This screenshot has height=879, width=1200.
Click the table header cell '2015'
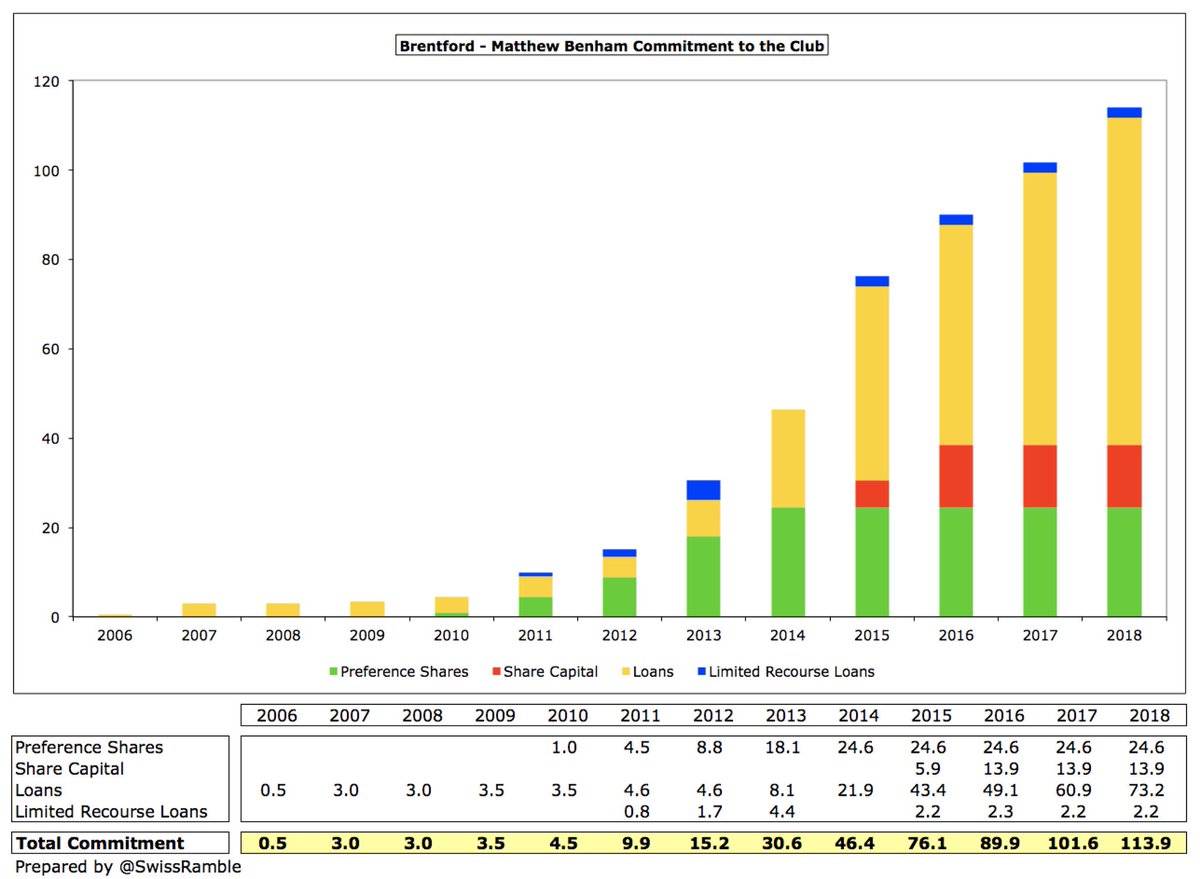(x=929, y=716)
